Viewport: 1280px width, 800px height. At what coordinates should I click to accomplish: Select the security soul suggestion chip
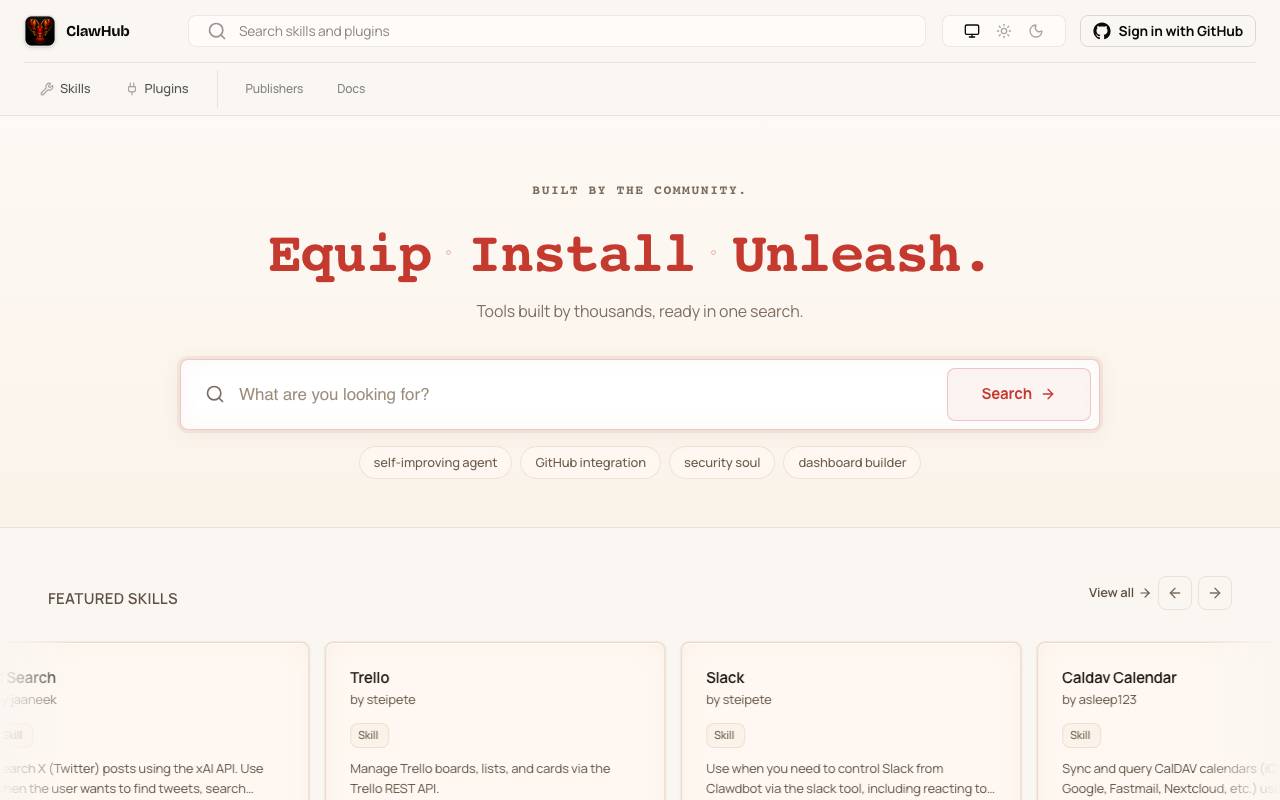(x=722, y=463)
